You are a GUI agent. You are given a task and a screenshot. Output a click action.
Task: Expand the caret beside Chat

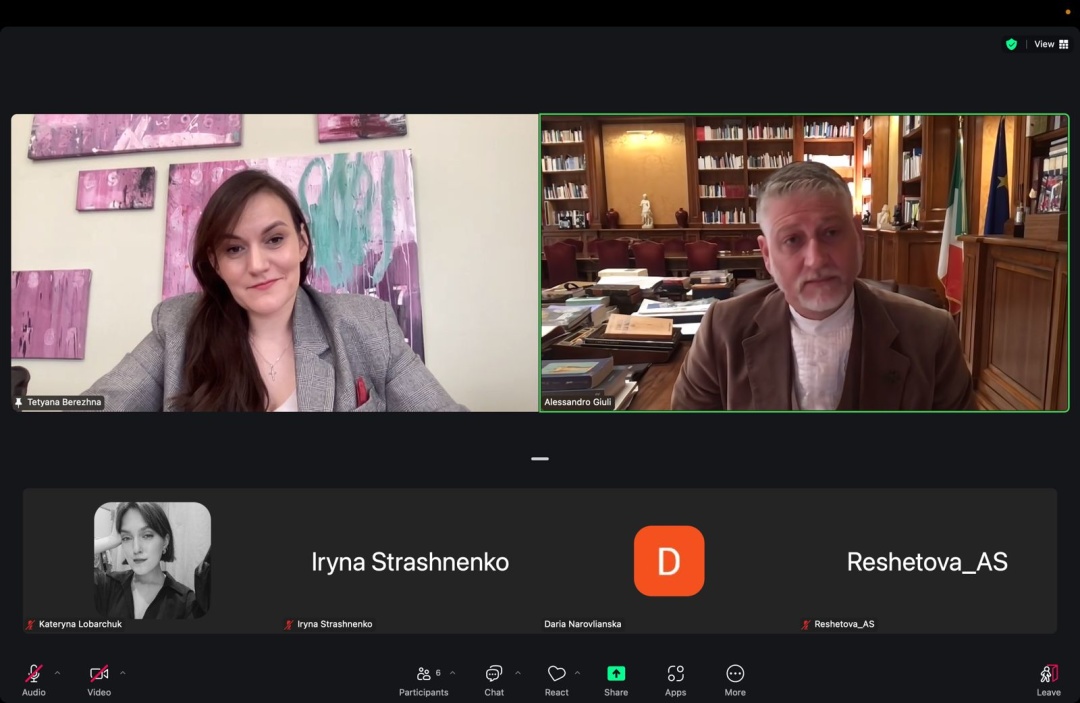tap(517, 673)
